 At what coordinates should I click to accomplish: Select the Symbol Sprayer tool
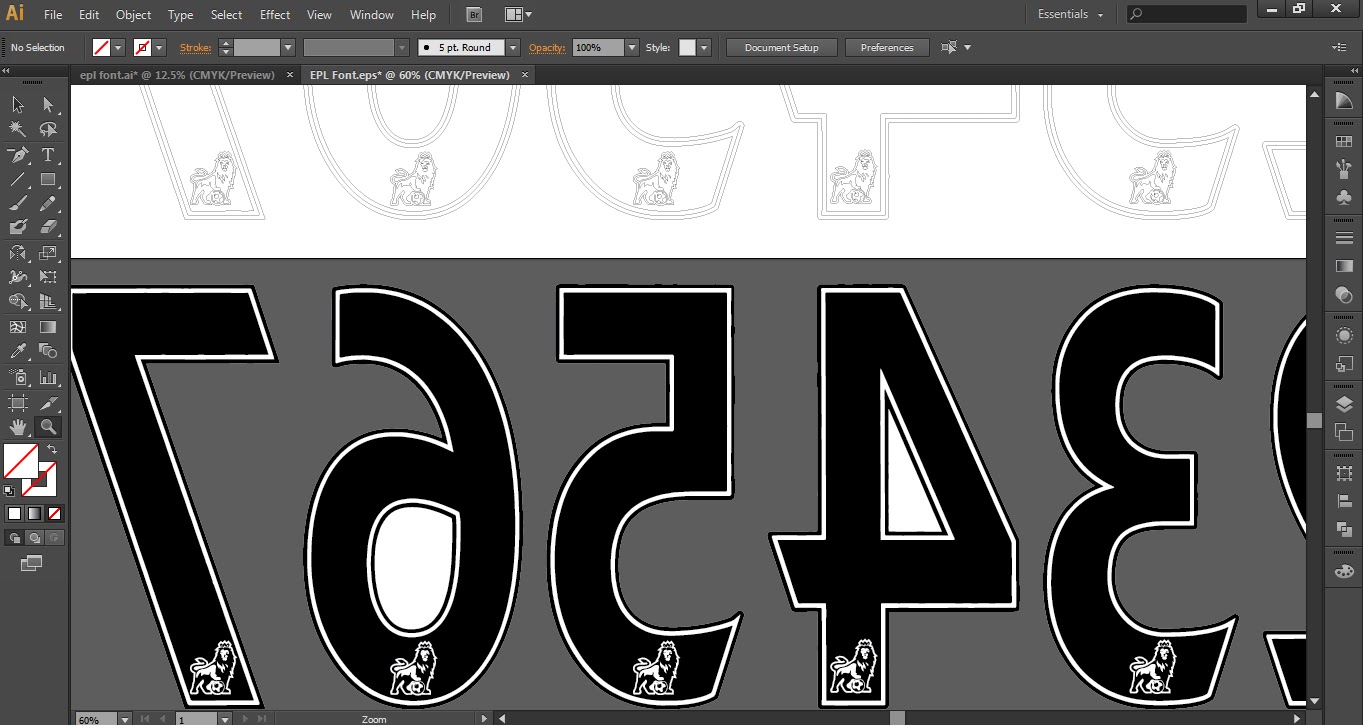(18, 377)
